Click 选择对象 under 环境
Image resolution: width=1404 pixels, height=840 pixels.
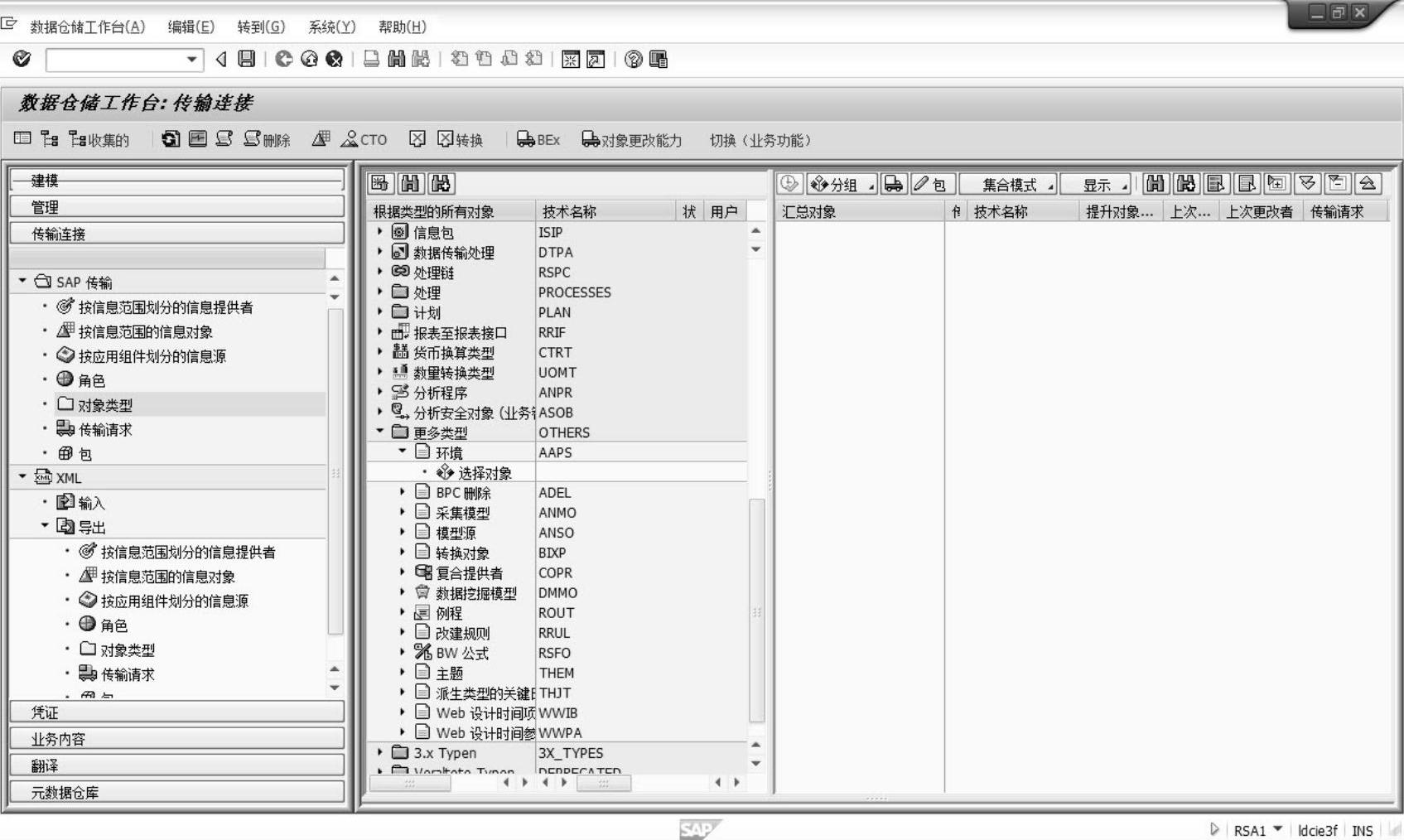pos(485,472)
